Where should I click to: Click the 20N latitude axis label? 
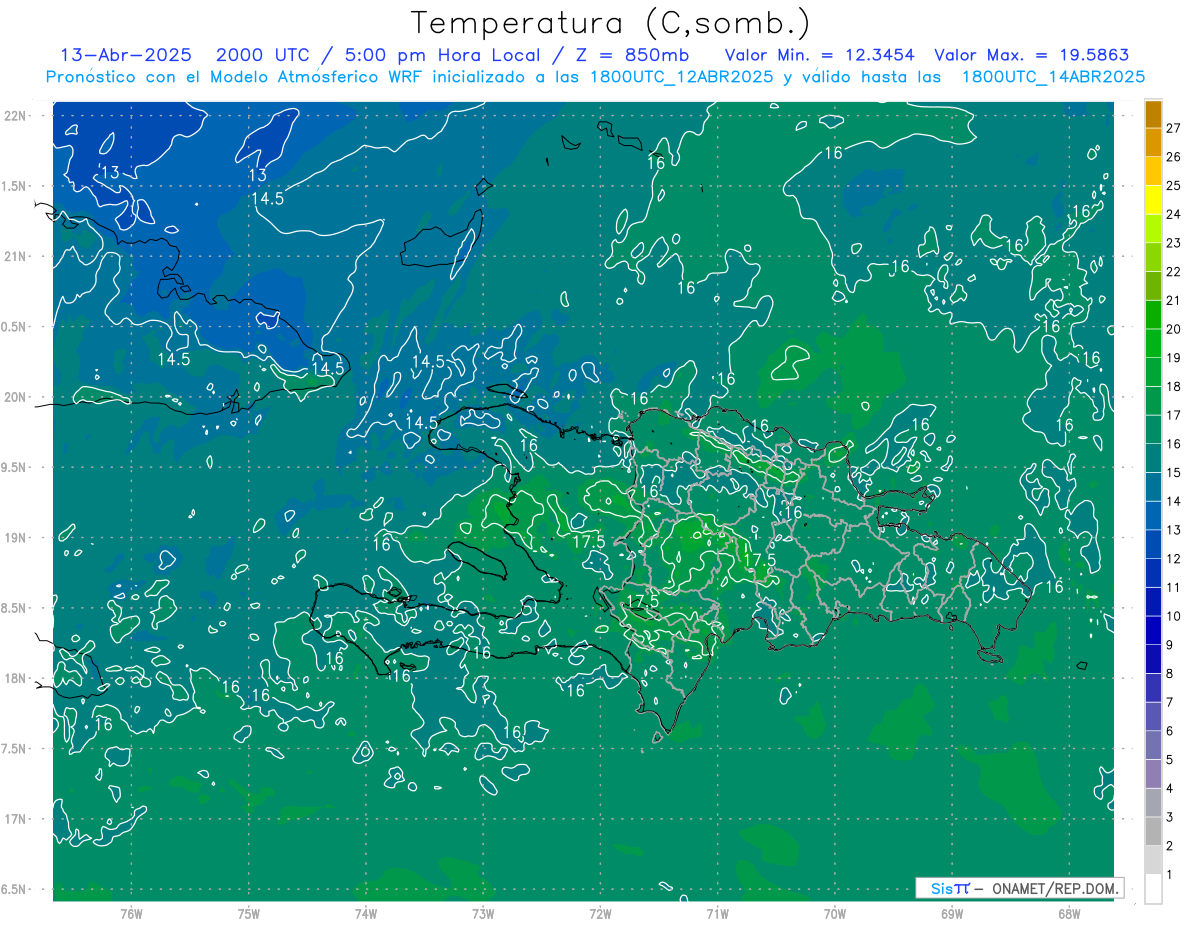coord(16,397)
